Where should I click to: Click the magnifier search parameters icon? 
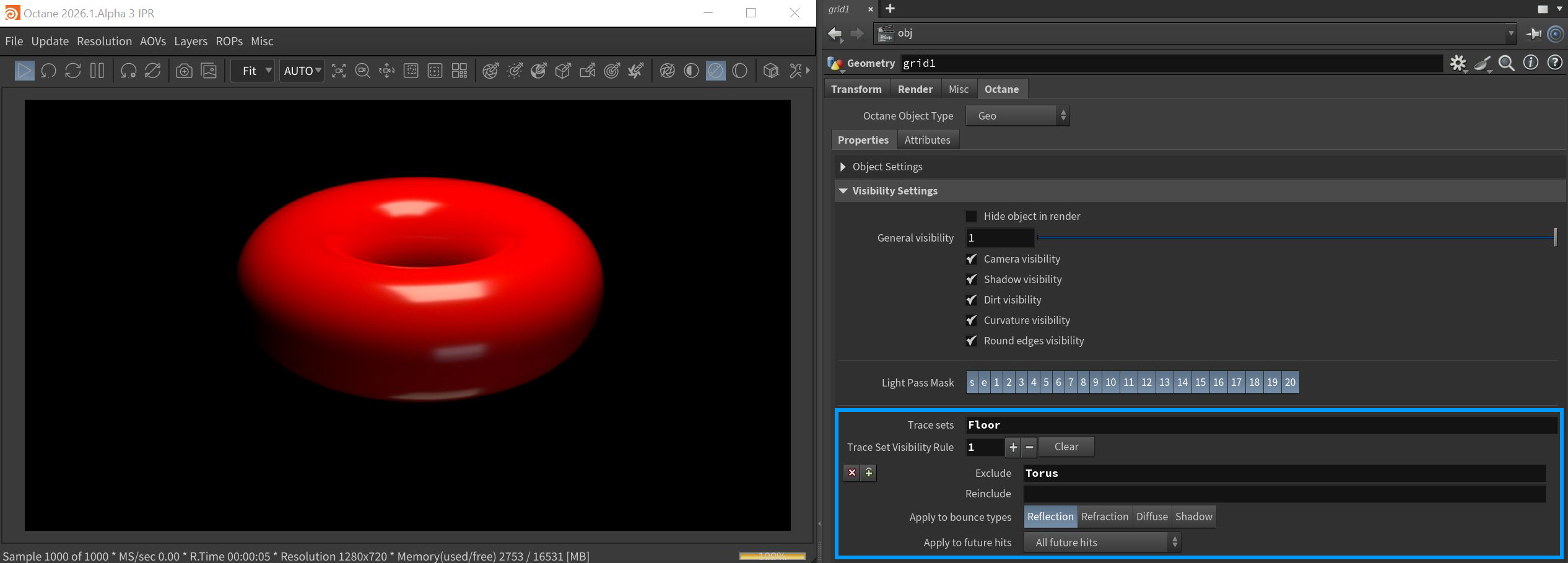pos(1506,63)
